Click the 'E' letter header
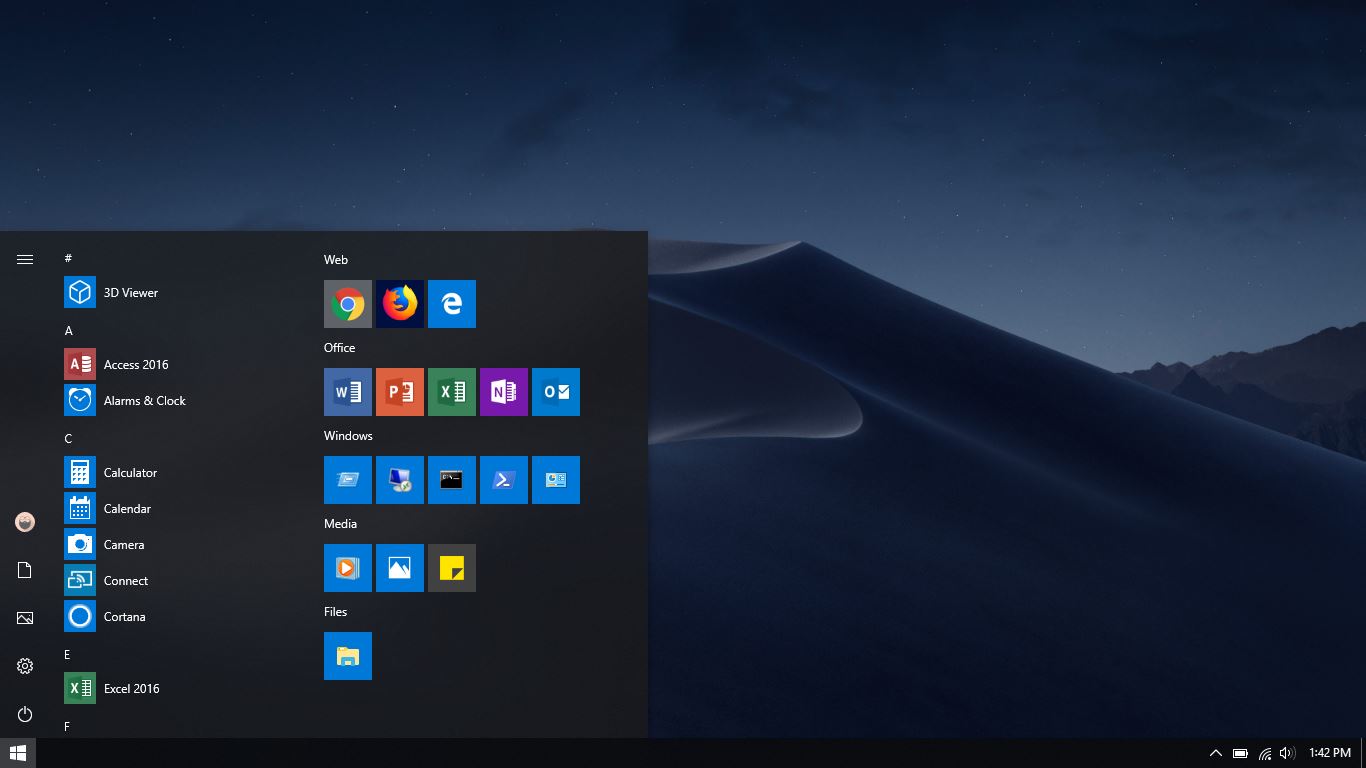The image size is (1366, 768). tap(67, 655)
